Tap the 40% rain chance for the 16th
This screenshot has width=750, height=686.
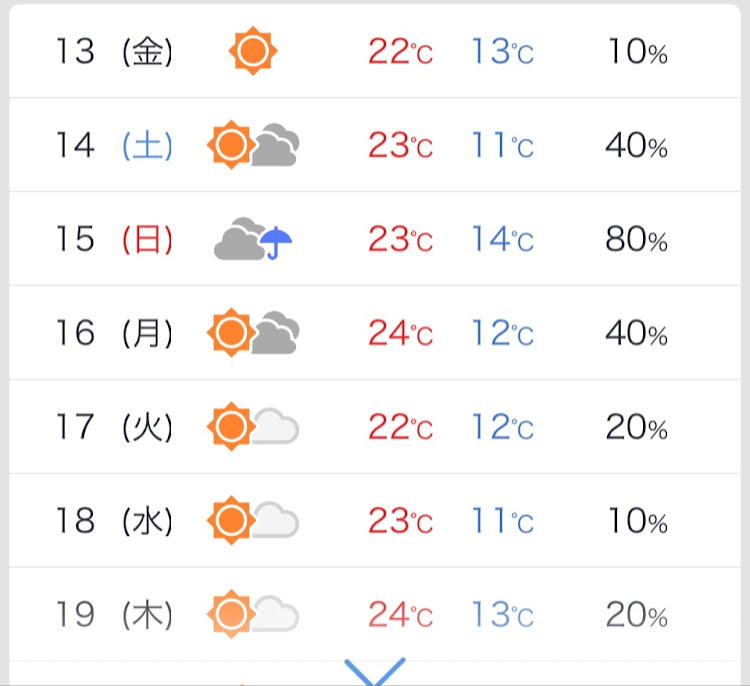click(x=637, y=332)
